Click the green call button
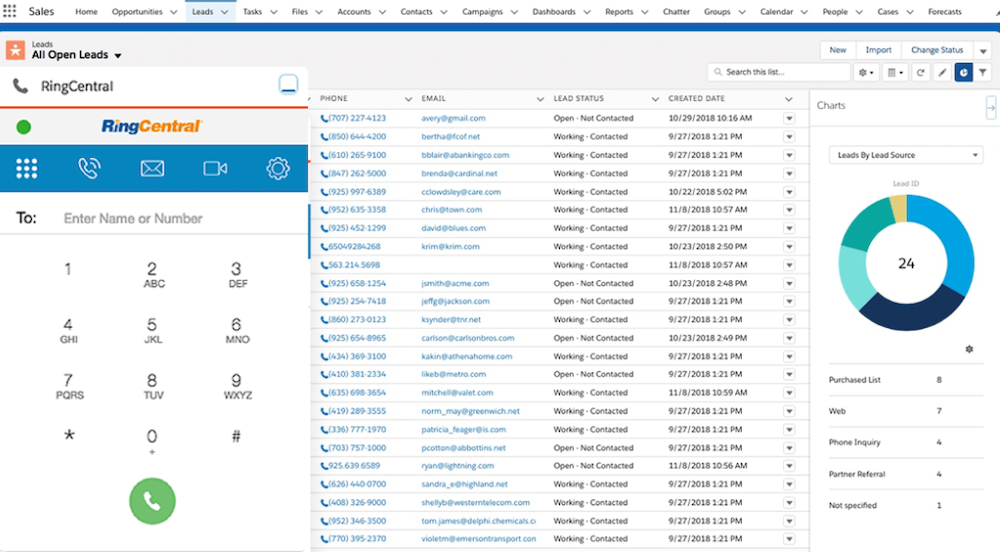 point(152,501)
